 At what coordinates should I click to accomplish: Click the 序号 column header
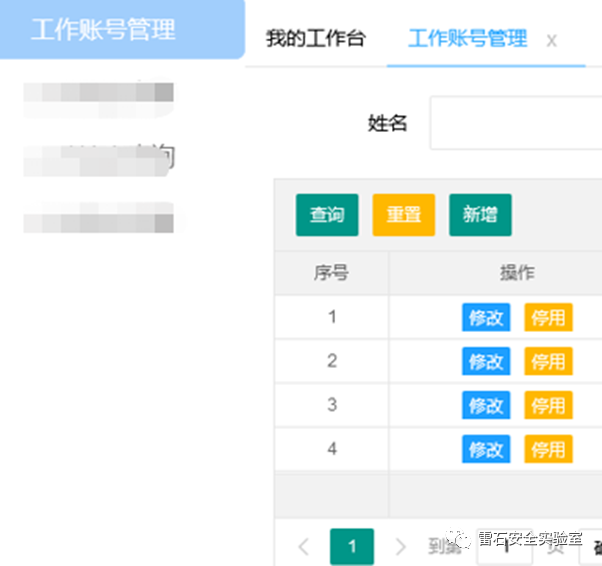coord(331,273)
